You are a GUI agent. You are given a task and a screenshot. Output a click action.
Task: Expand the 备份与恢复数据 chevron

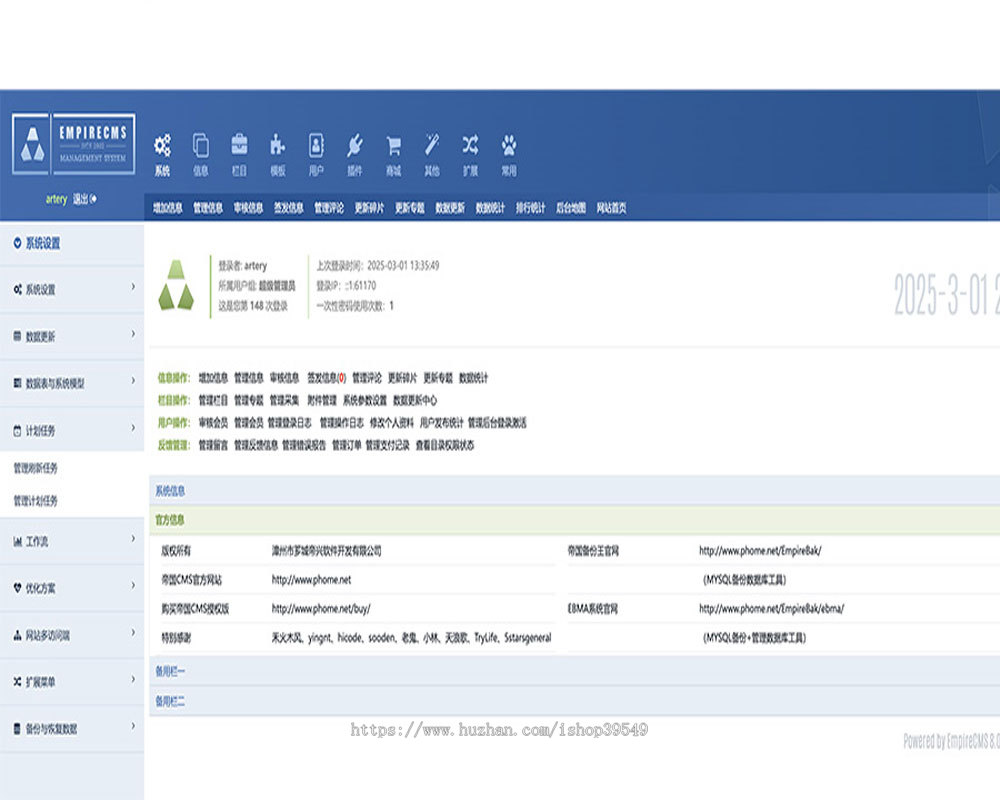[x=133, y=726]
